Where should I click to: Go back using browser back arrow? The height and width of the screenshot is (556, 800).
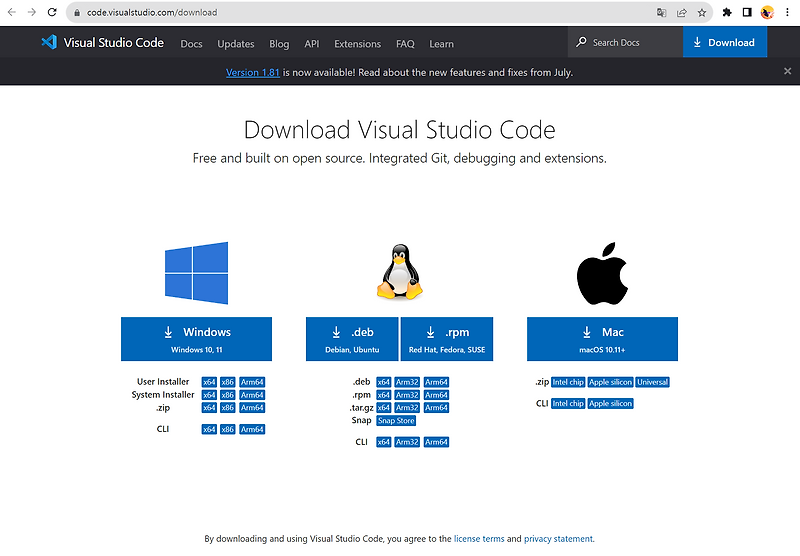[x=12, y=12]
